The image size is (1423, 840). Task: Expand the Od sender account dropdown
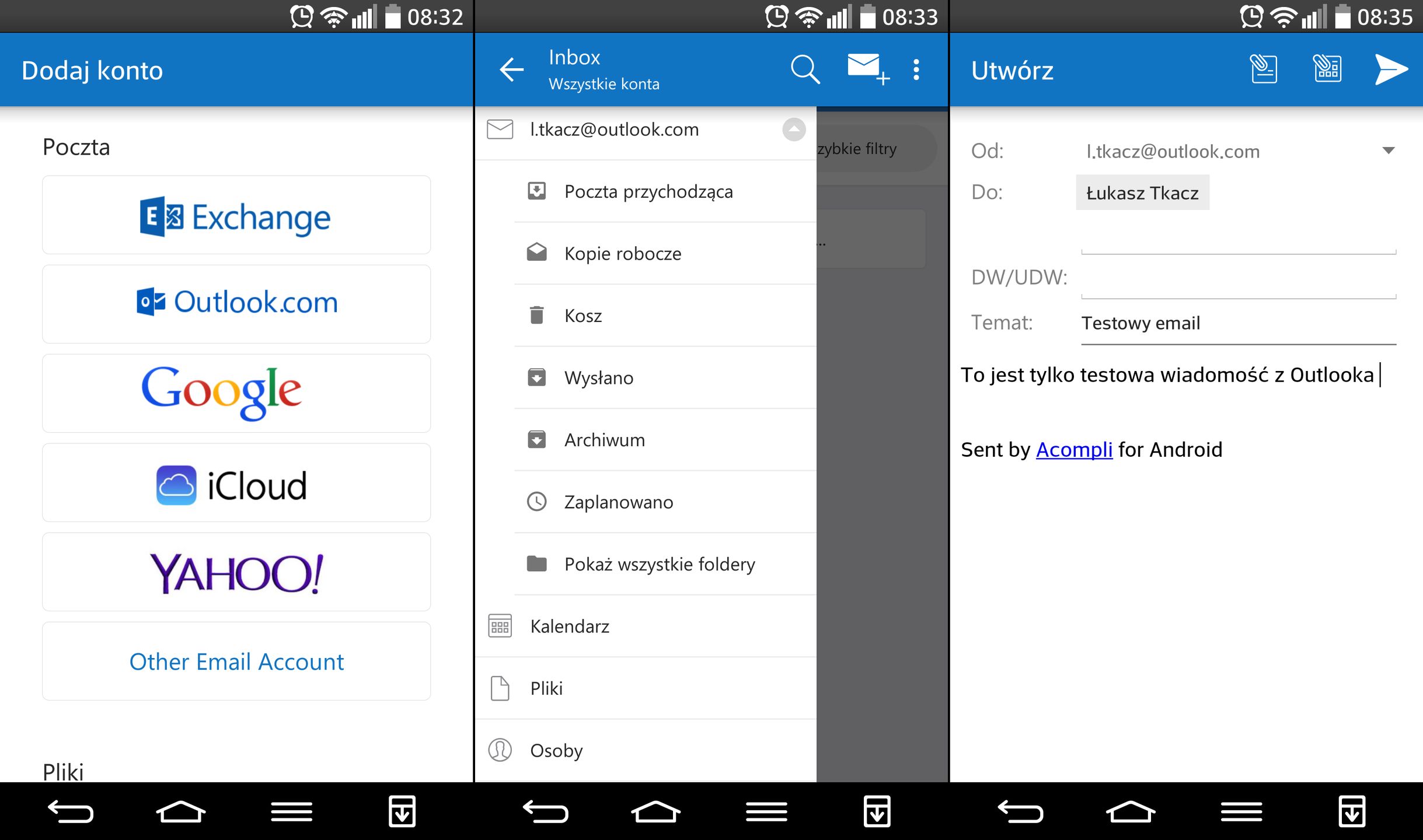[1389, 151]
